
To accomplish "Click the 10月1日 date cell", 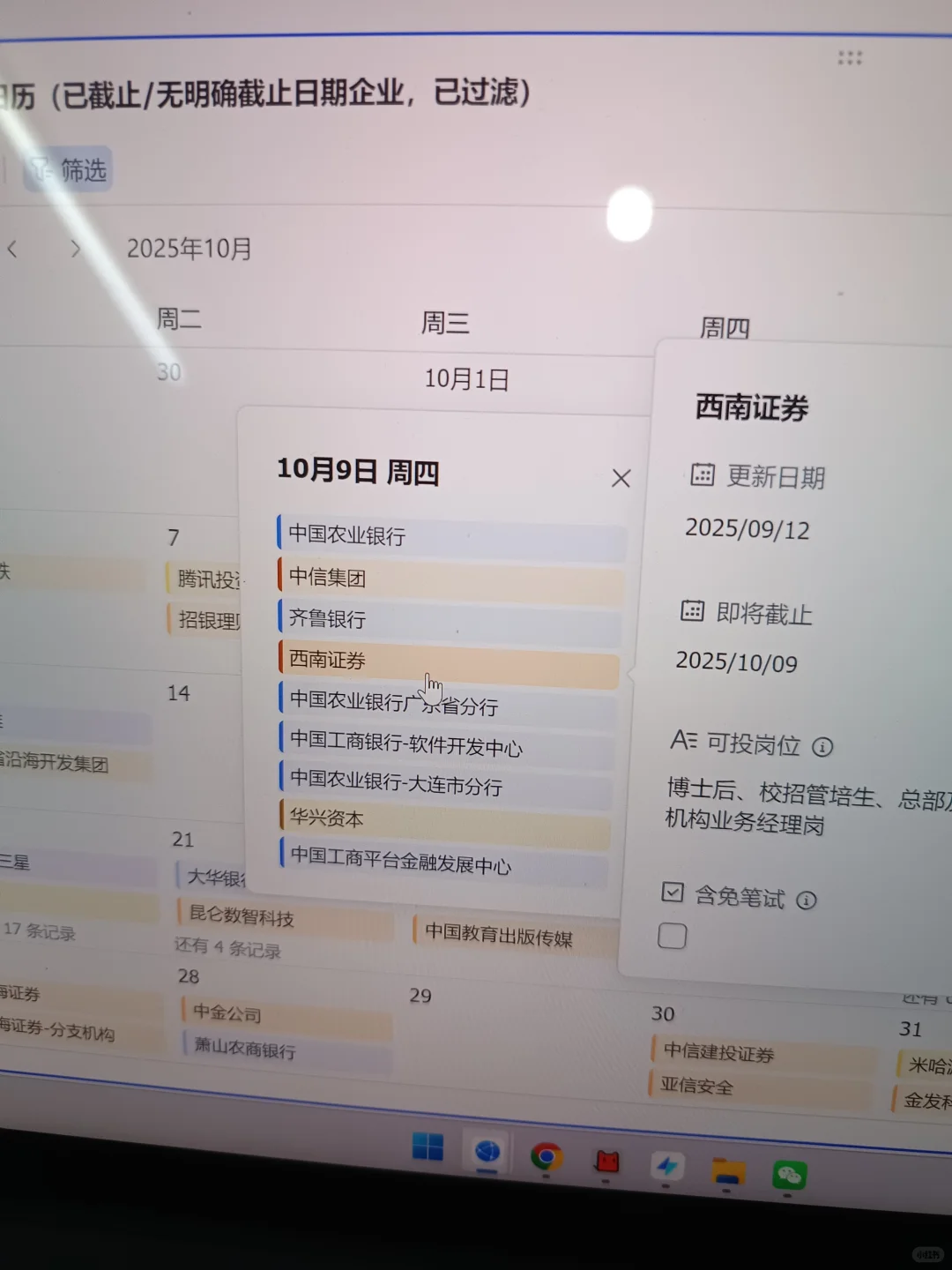I will (x=466, y=379).
